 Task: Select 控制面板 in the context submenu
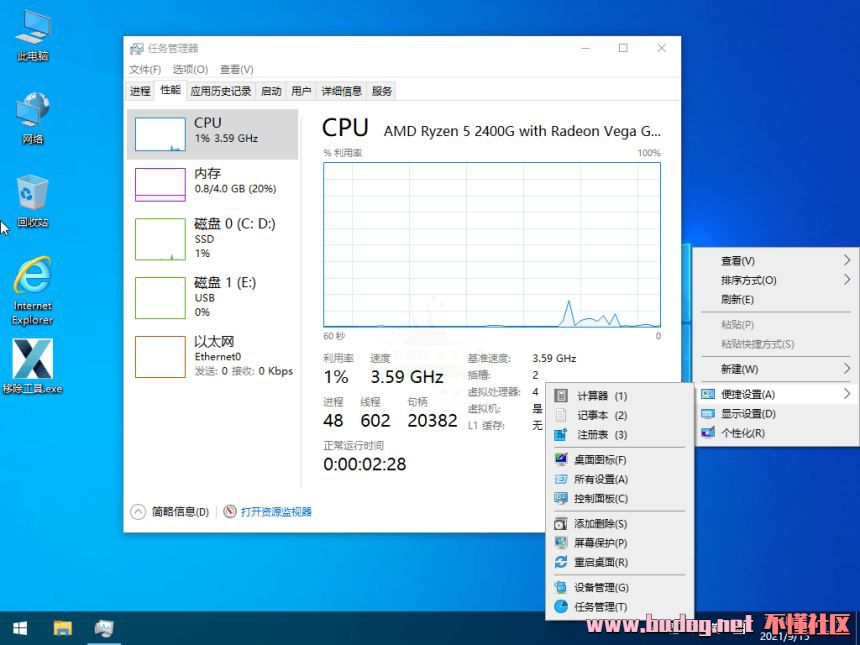600,498
